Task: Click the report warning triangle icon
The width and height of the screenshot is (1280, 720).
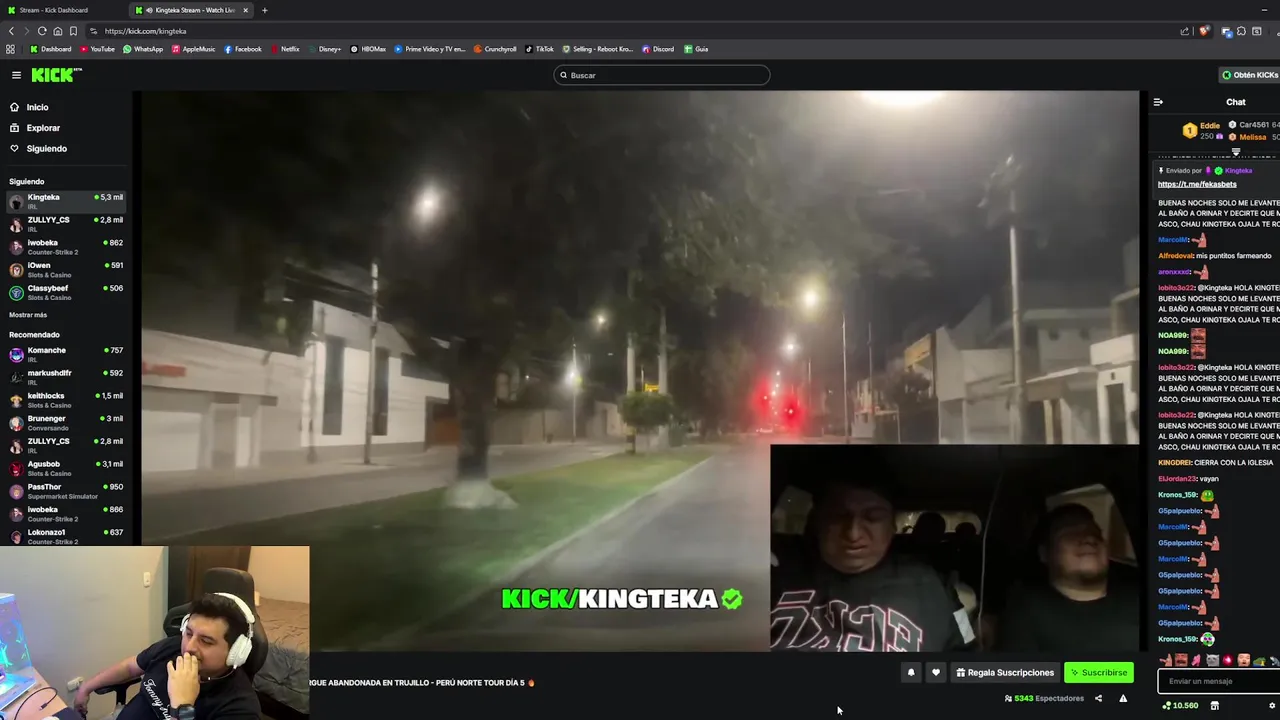Action: (x=1123, y=699)
